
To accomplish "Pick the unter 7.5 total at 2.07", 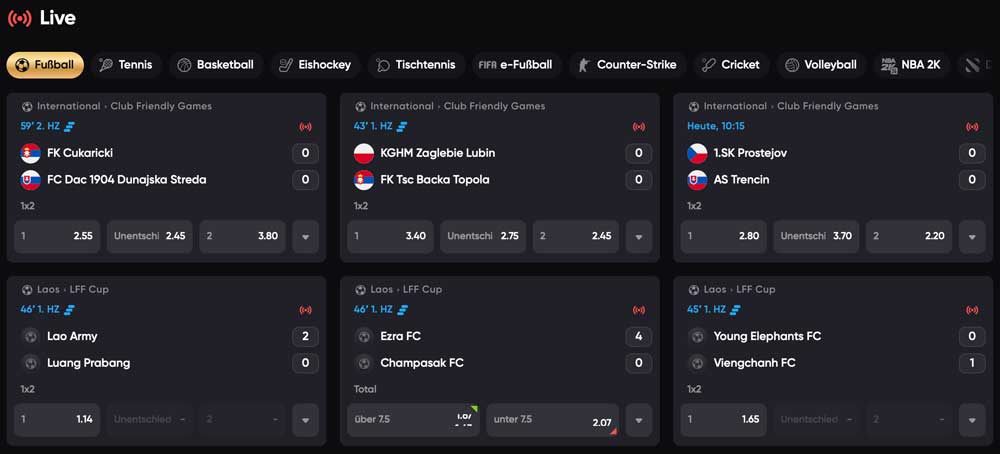I will point(551,420).
